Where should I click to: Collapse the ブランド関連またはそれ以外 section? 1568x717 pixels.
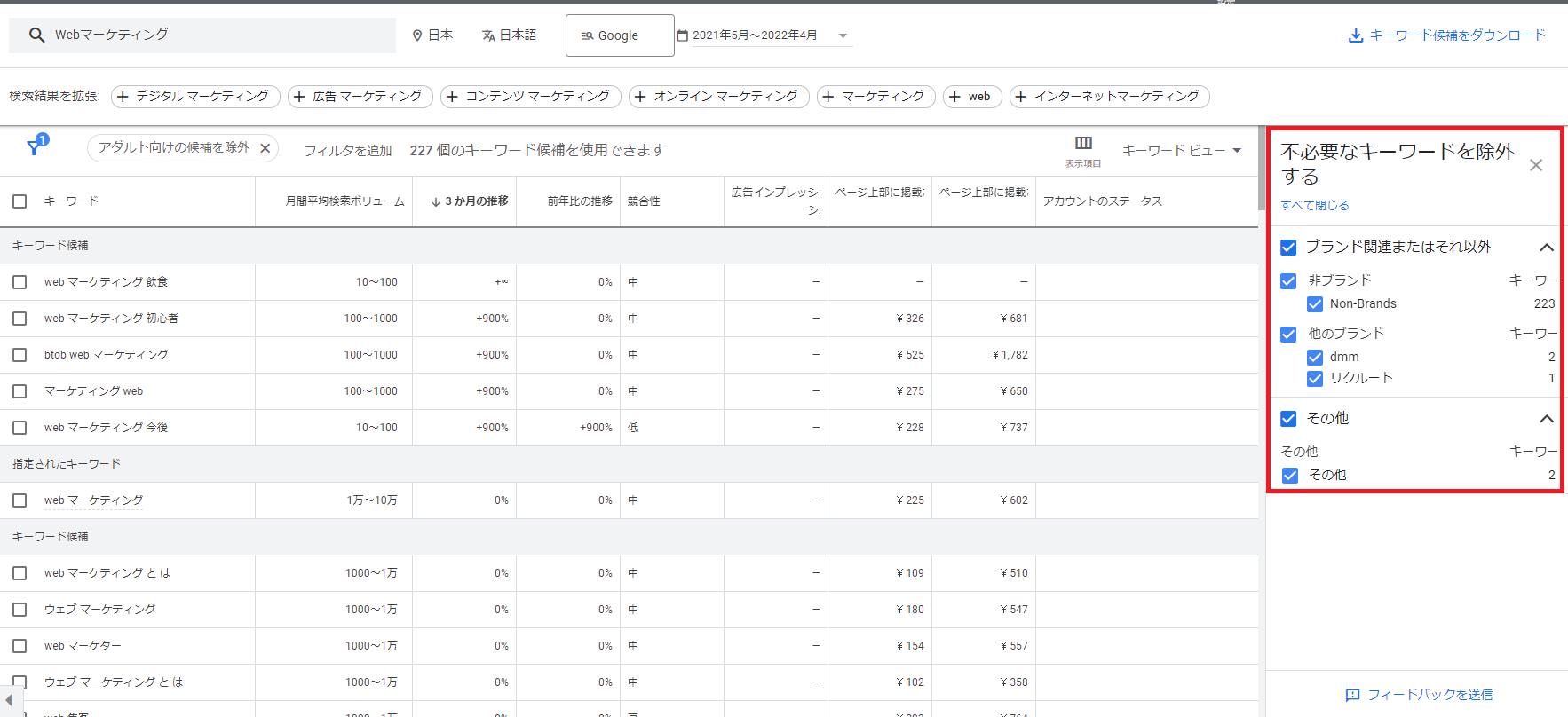click(1546, 248)
